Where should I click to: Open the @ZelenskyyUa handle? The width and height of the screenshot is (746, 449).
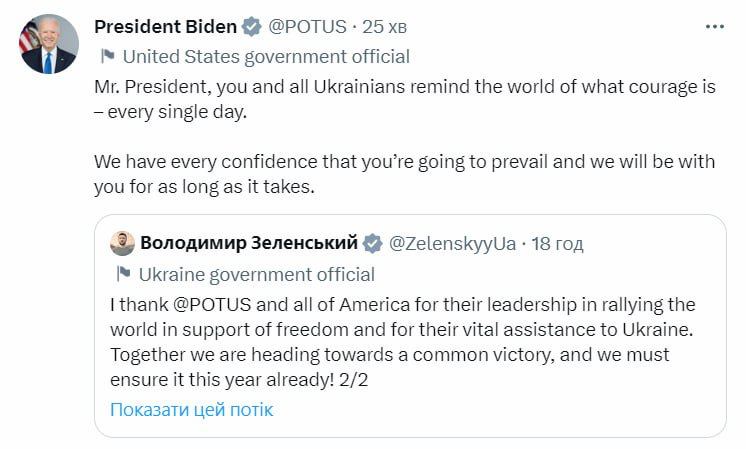pyautogui.click(x=451, y=243)
